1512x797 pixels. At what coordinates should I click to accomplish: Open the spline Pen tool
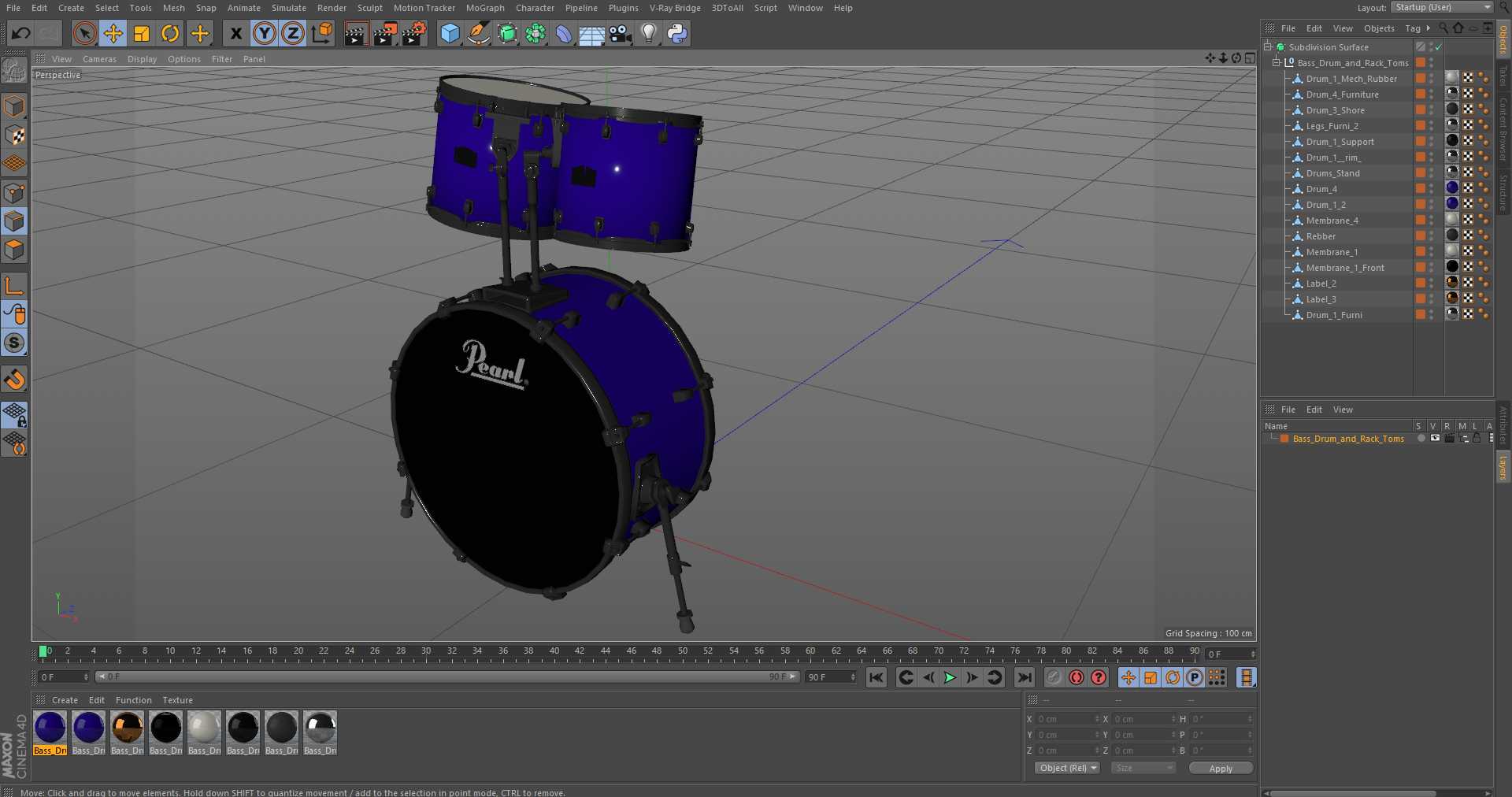pyautogui.click(x=478, y=33)
